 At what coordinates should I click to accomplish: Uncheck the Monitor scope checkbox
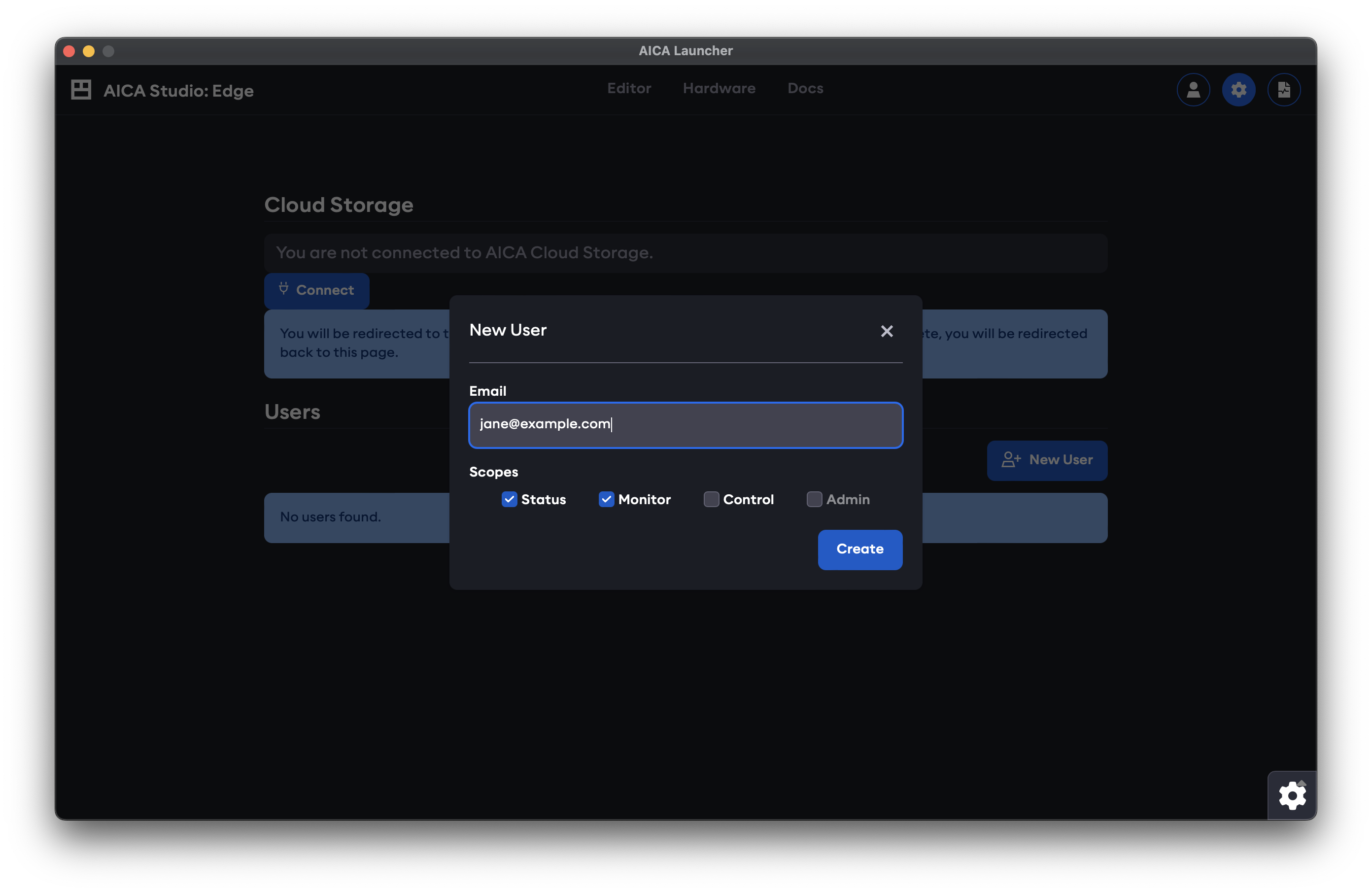(607, 499)
